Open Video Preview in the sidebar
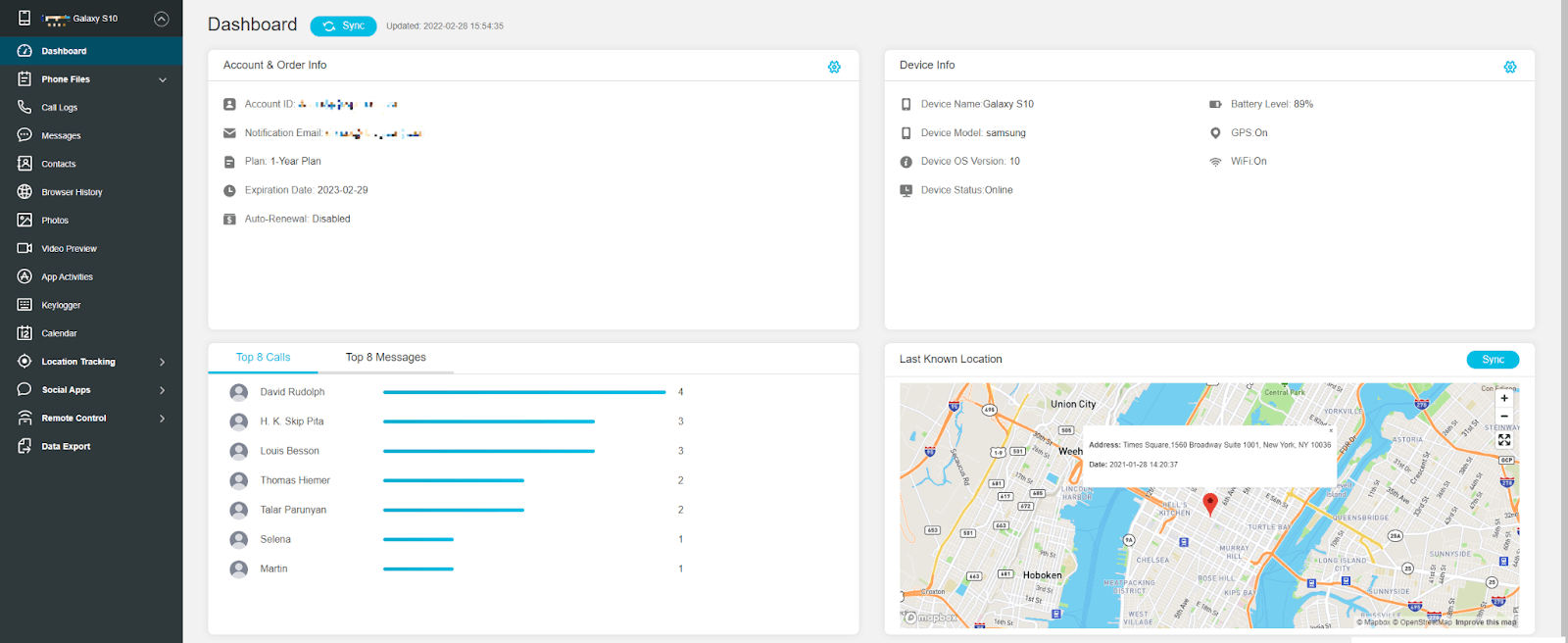Image resolution: width=1568 pixels, height=643 pixels. (69, 249)
